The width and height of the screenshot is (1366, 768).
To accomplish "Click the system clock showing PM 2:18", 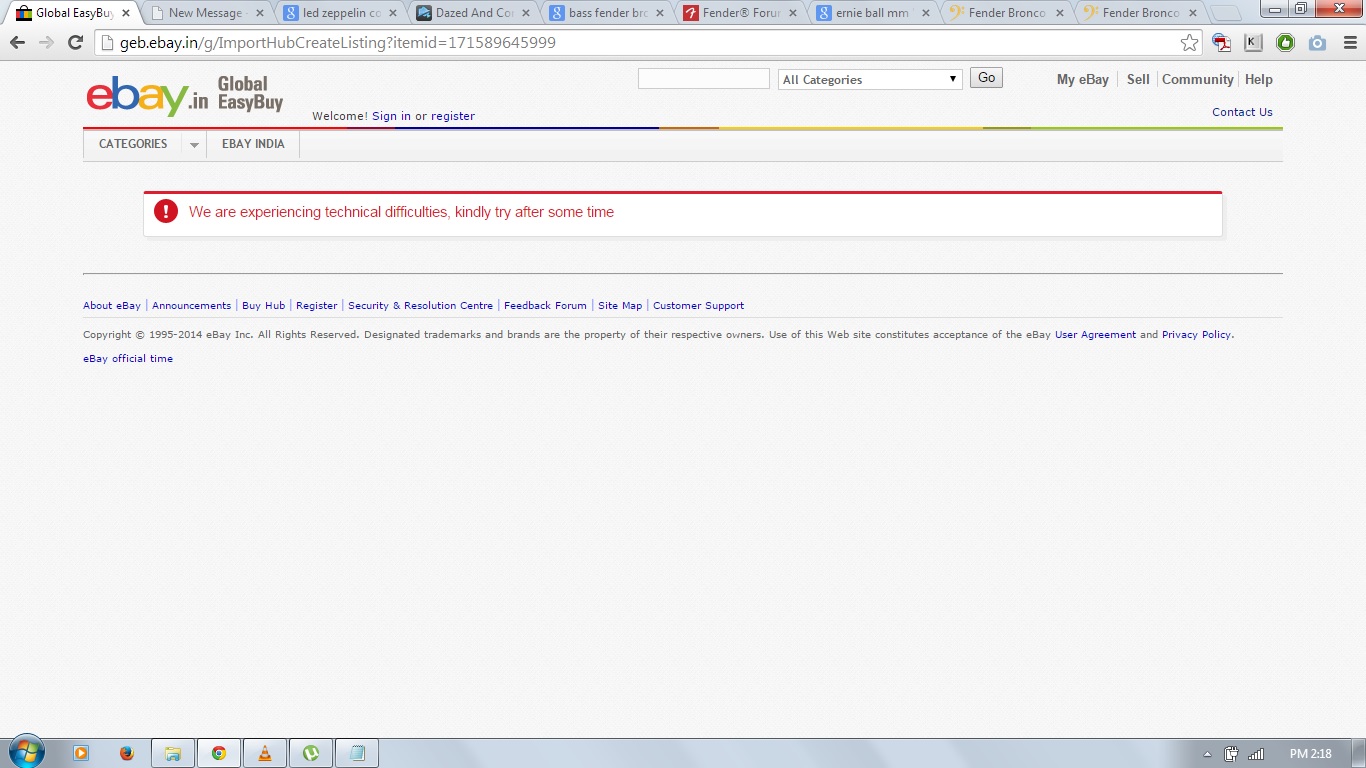I will point(1311,754).
